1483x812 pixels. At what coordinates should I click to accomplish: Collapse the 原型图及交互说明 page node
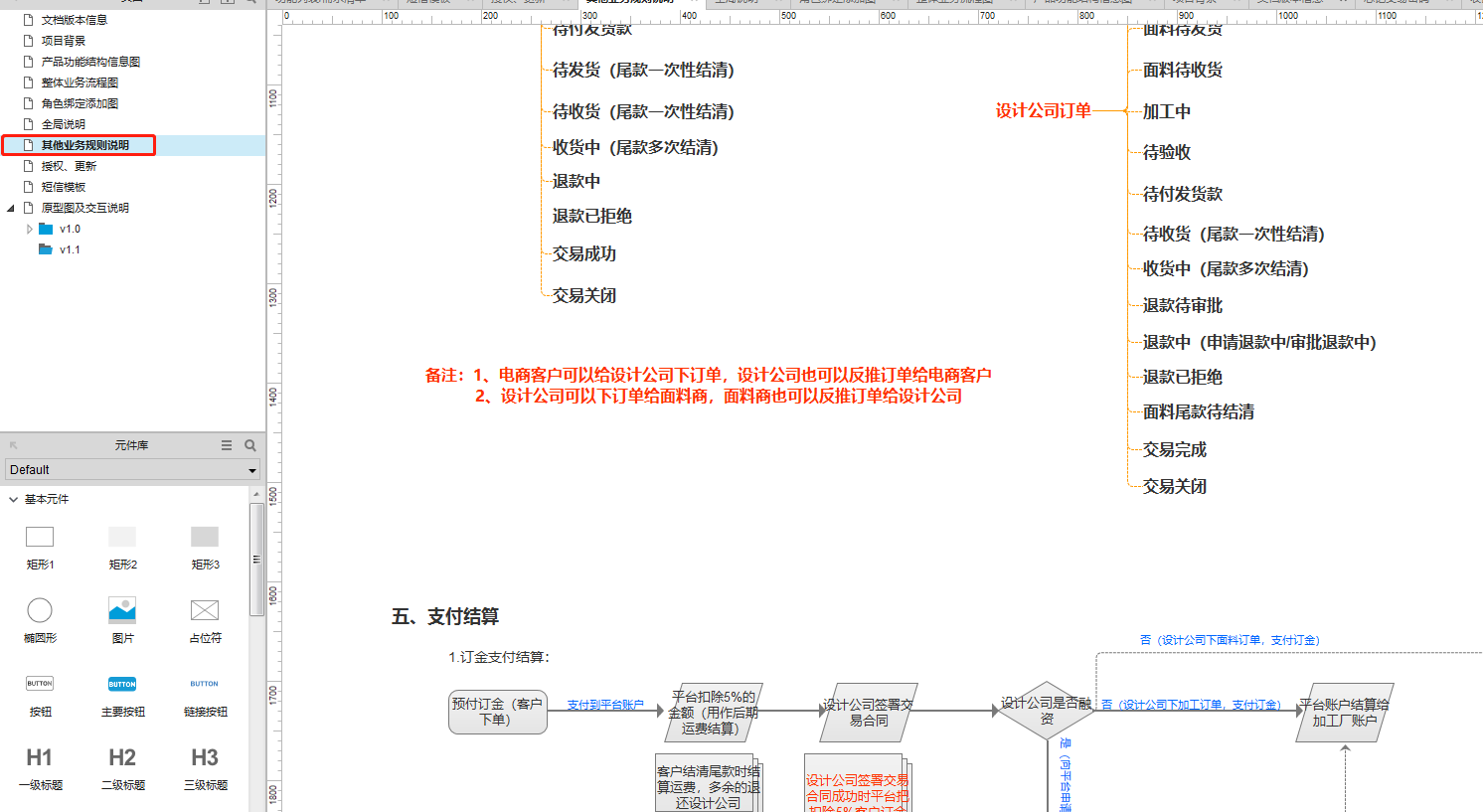[11, 208]
